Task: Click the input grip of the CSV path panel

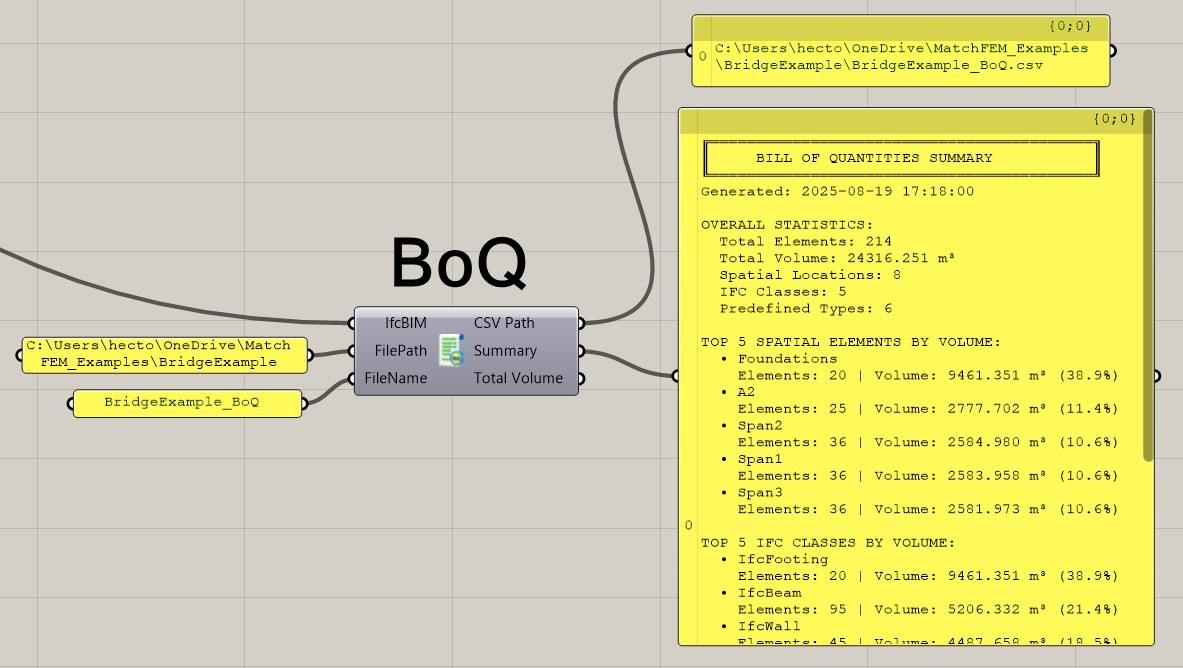Action: (688, 50)
